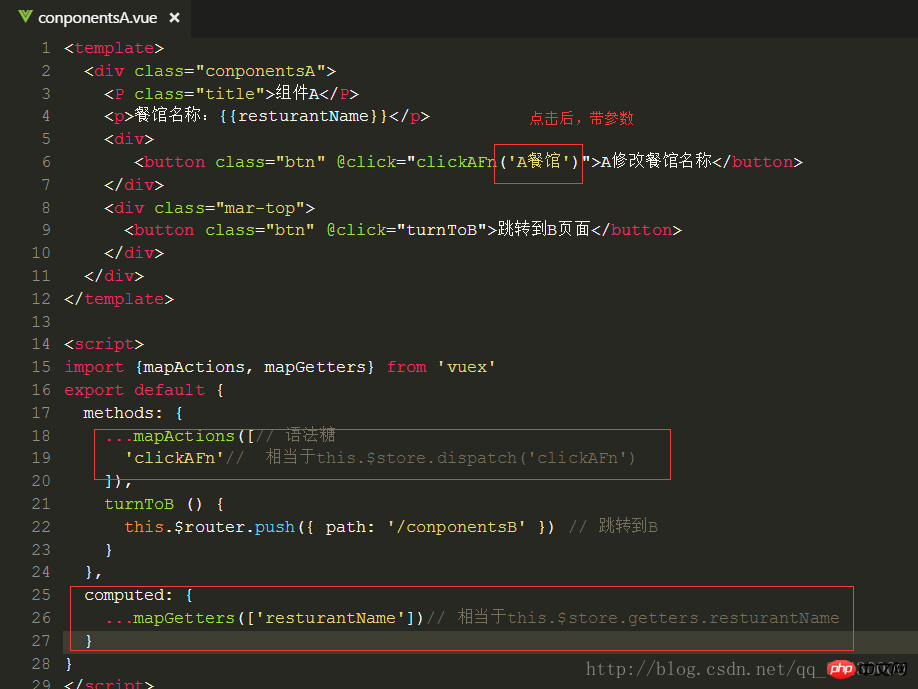Click the A修改餐馆名称 button text
The image size is (918, 689).
(656, 162)
